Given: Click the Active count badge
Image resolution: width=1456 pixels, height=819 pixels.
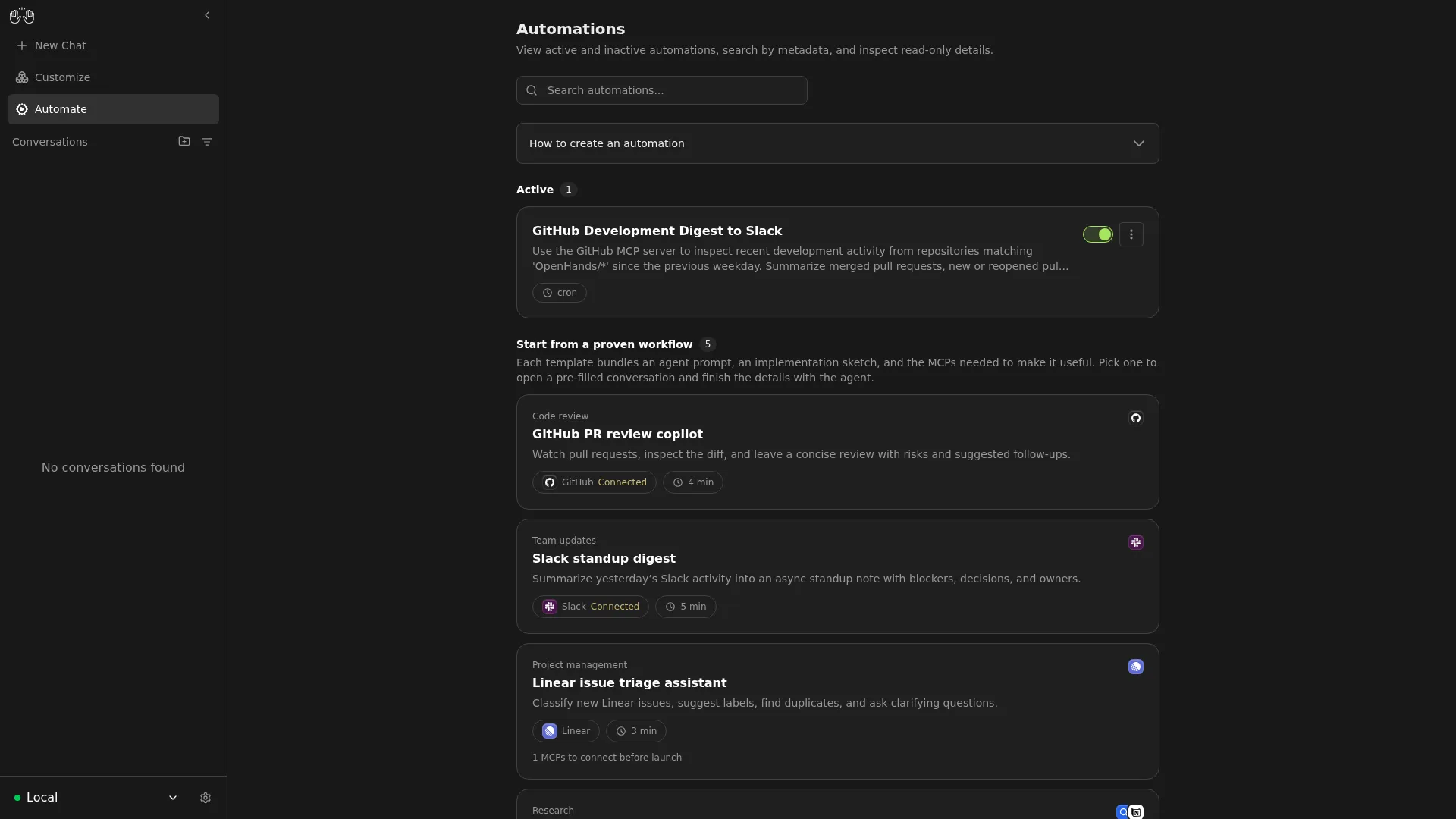Looking at the screenshot, I should [x=569, y=190].
